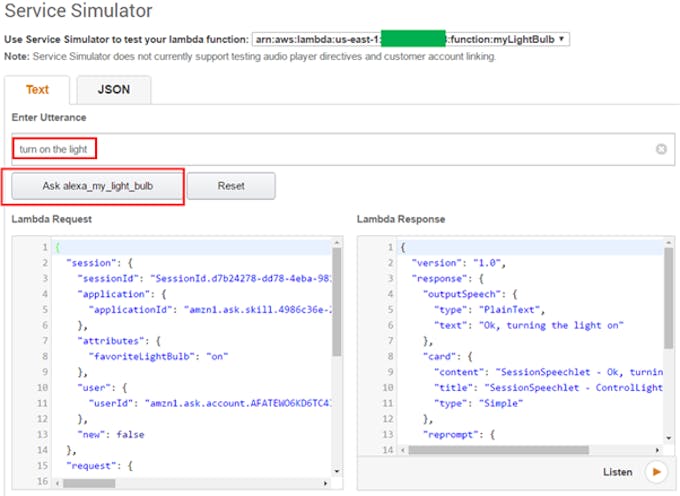680x496 pixels.
Task: Click the "card": { line in Lambda Response
Action: 448,356
